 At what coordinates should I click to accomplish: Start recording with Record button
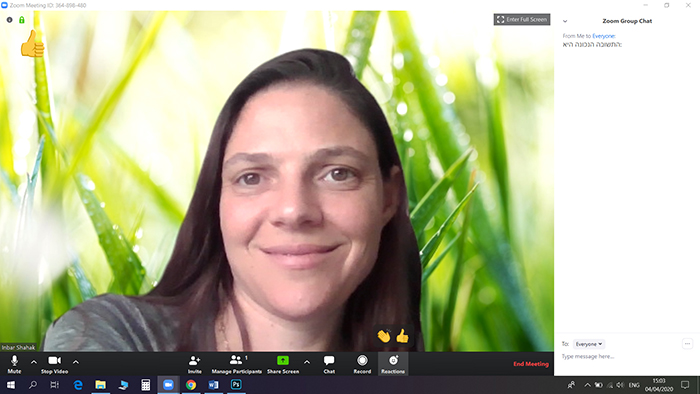(x=362, y=364)
